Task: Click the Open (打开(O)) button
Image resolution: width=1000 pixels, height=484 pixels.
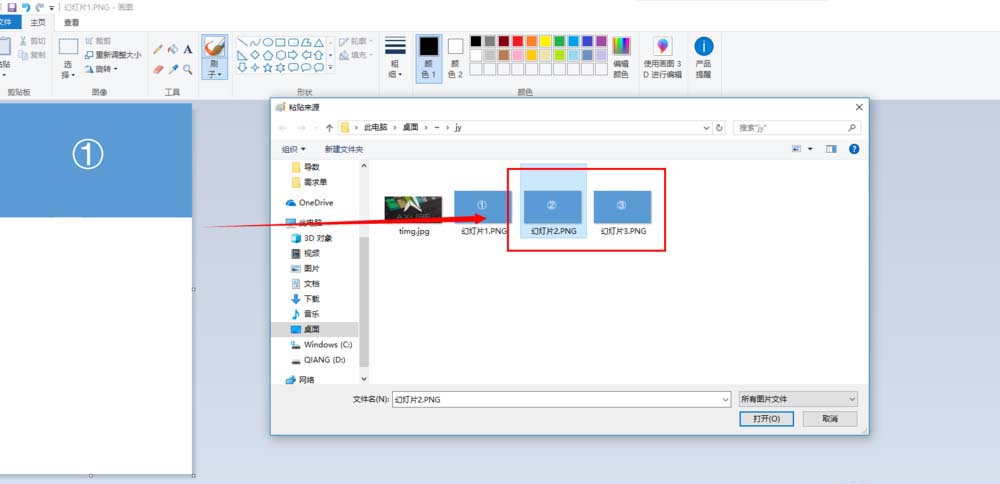Action: tap(767, 419)
